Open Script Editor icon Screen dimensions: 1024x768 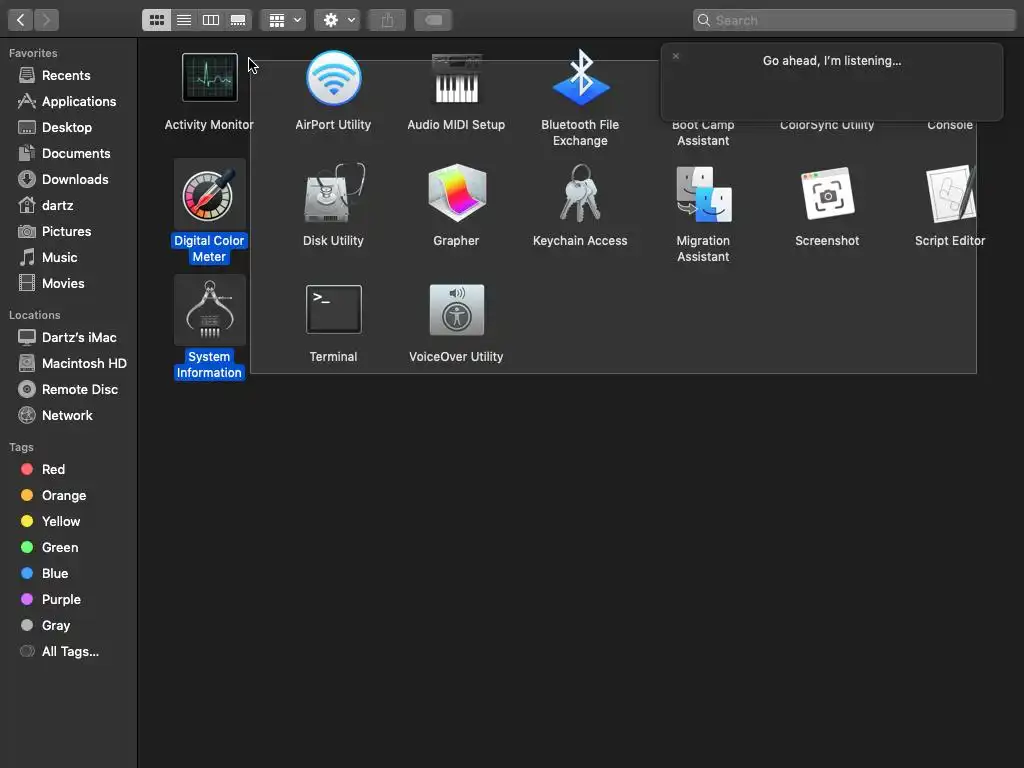[x=950, y=194]
